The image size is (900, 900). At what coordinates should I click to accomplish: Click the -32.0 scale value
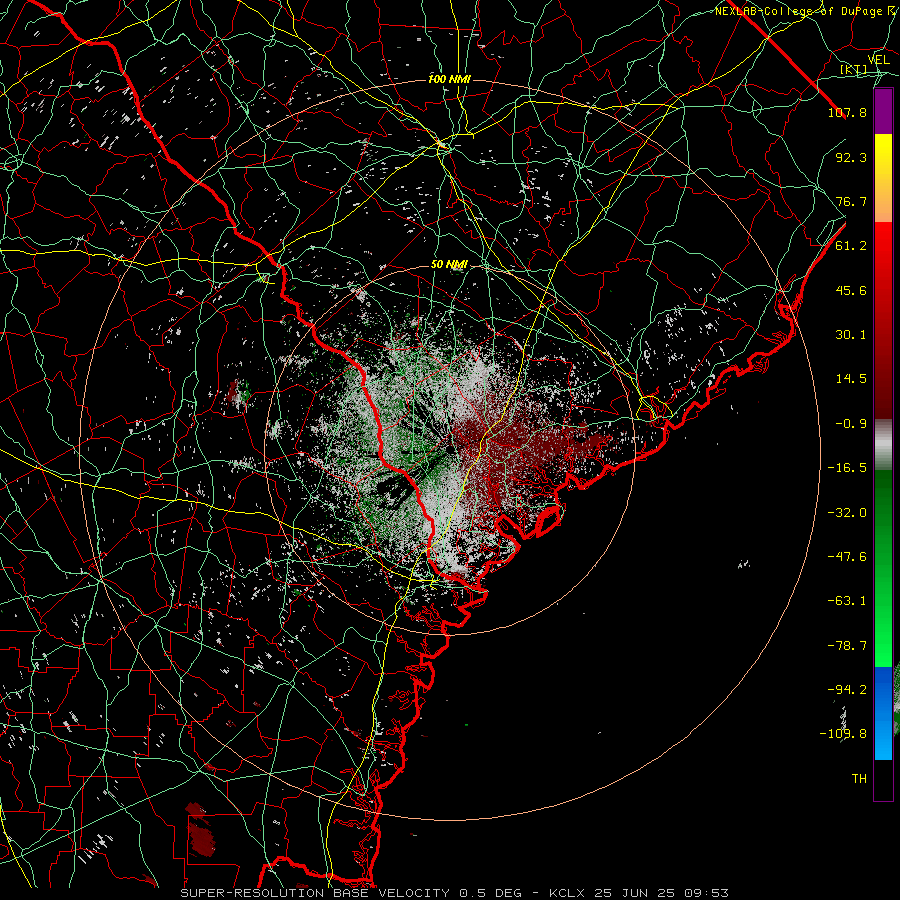pyautogui.click(x=847, y=513)
